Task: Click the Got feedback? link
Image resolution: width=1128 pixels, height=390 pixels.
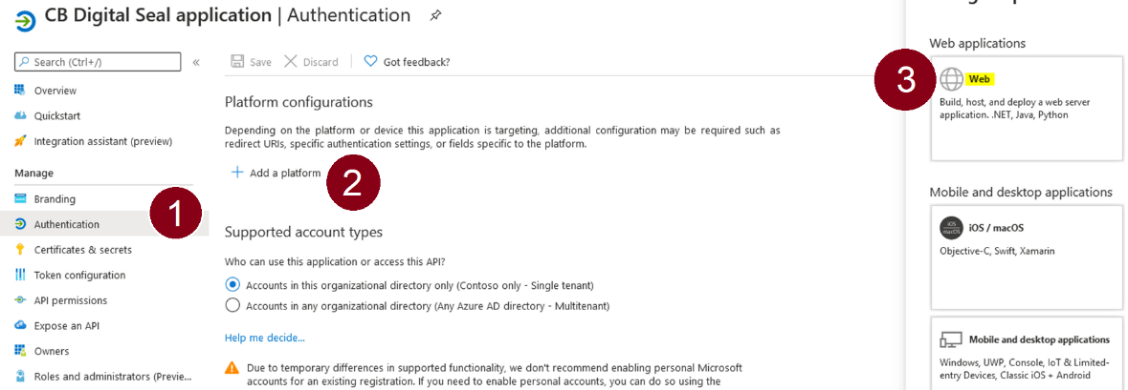Action: point(417,63)
